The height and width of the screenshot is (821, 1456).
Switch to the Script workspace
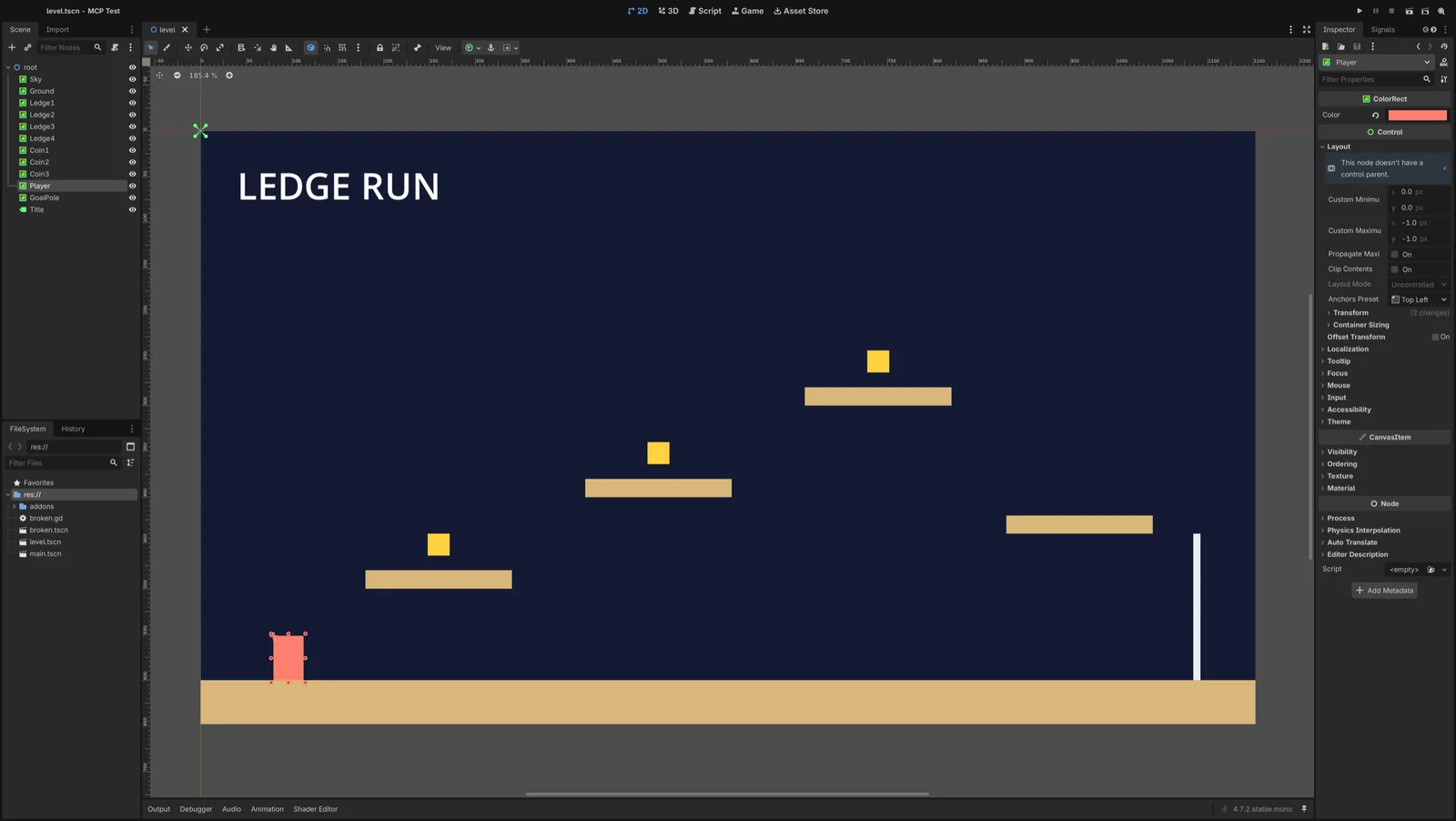[x=705, y=11]
